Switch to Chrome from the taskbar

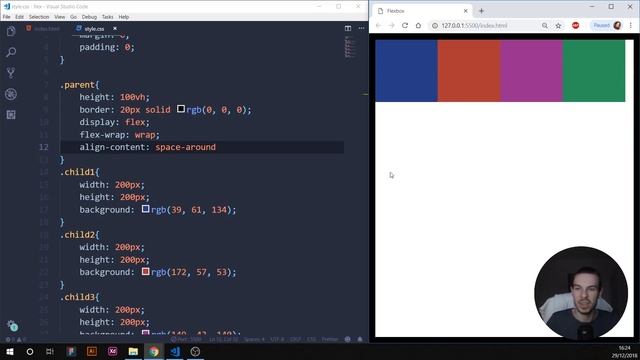(154, 351)
